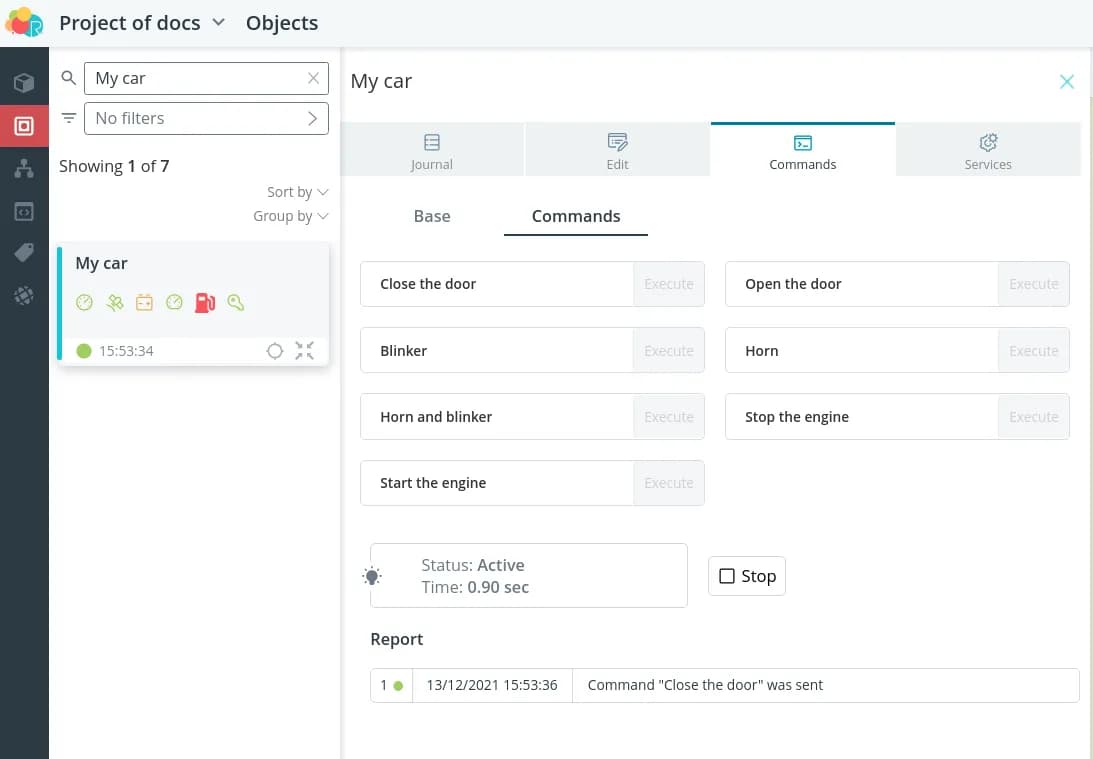Click the red fuel pump icon on My car
The width and height of the screenshot is (1093, 759).
(205, 302)
